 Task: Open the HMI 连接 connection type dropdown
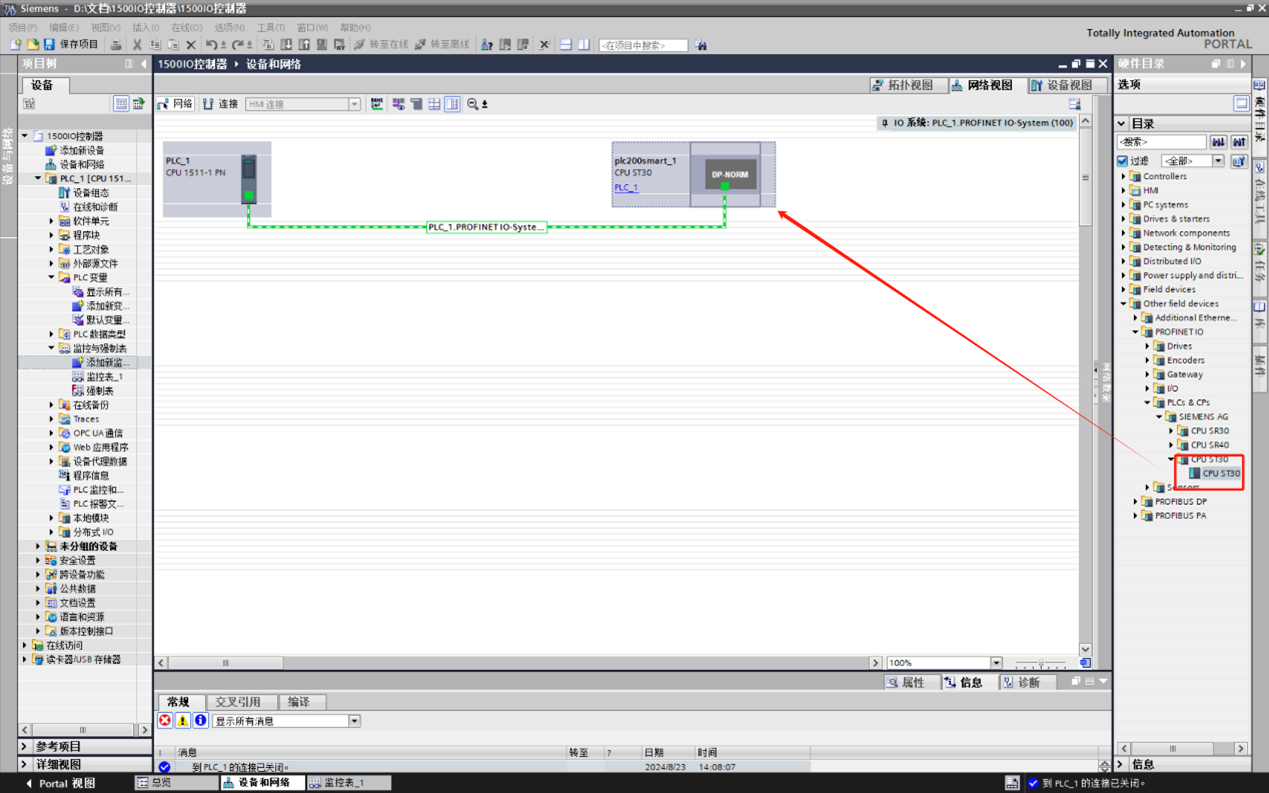[x=354, y=104]
